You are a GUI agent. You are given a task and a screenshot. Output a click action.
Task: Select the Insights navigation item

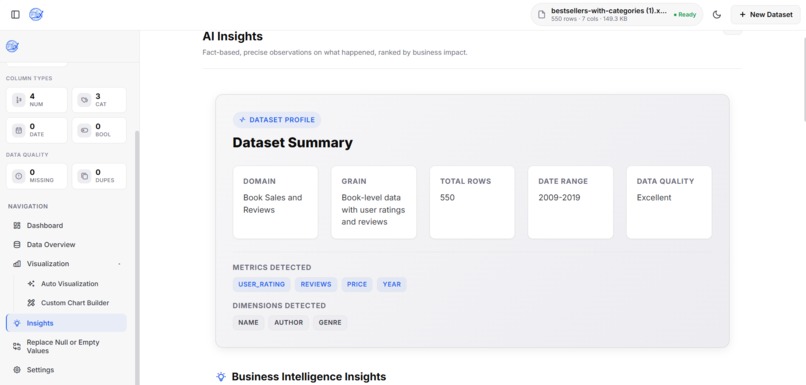pyautogui.click(x=66, y=323)
